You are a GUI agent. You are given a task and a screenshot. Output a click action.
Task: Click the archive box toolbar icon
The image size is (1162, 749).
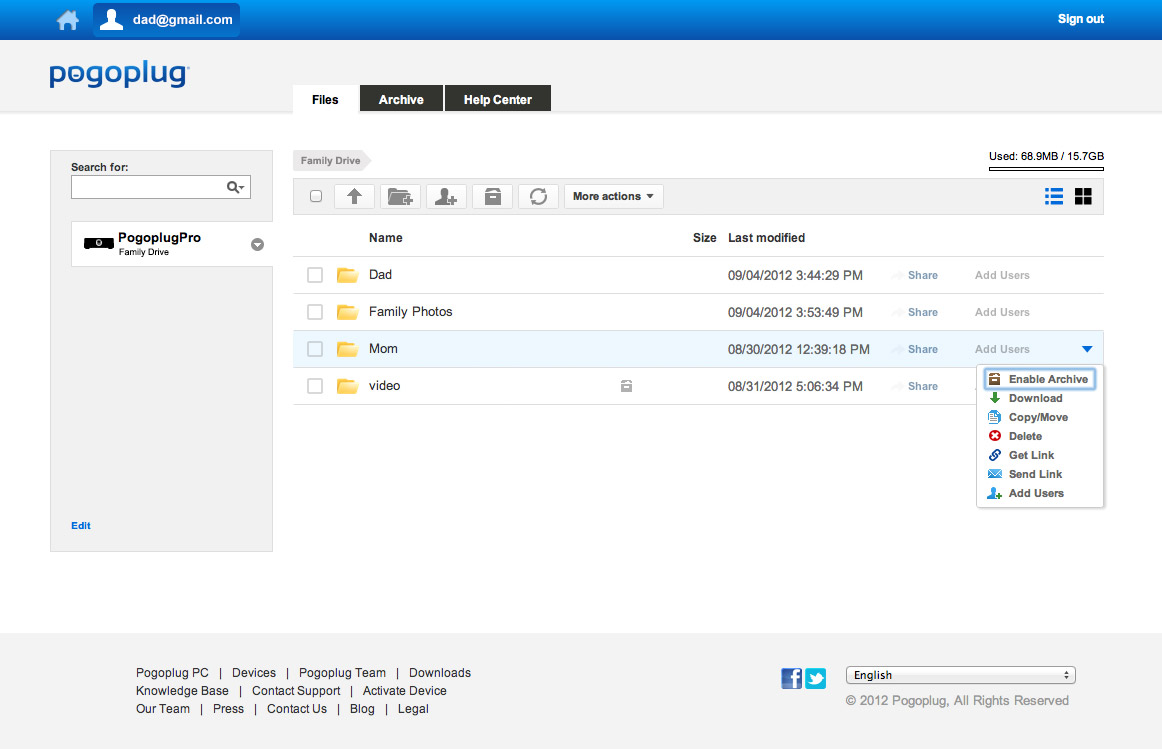(x=492, y=197)
